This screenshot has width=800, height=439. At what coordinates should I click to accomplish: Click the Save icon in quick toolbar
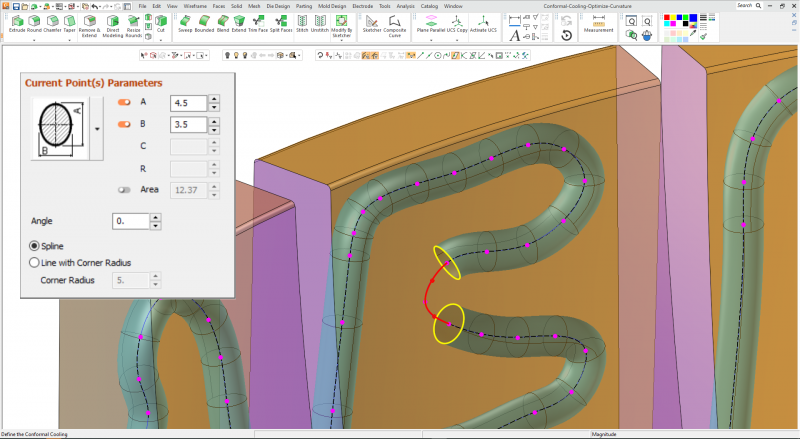click(16, 6)
